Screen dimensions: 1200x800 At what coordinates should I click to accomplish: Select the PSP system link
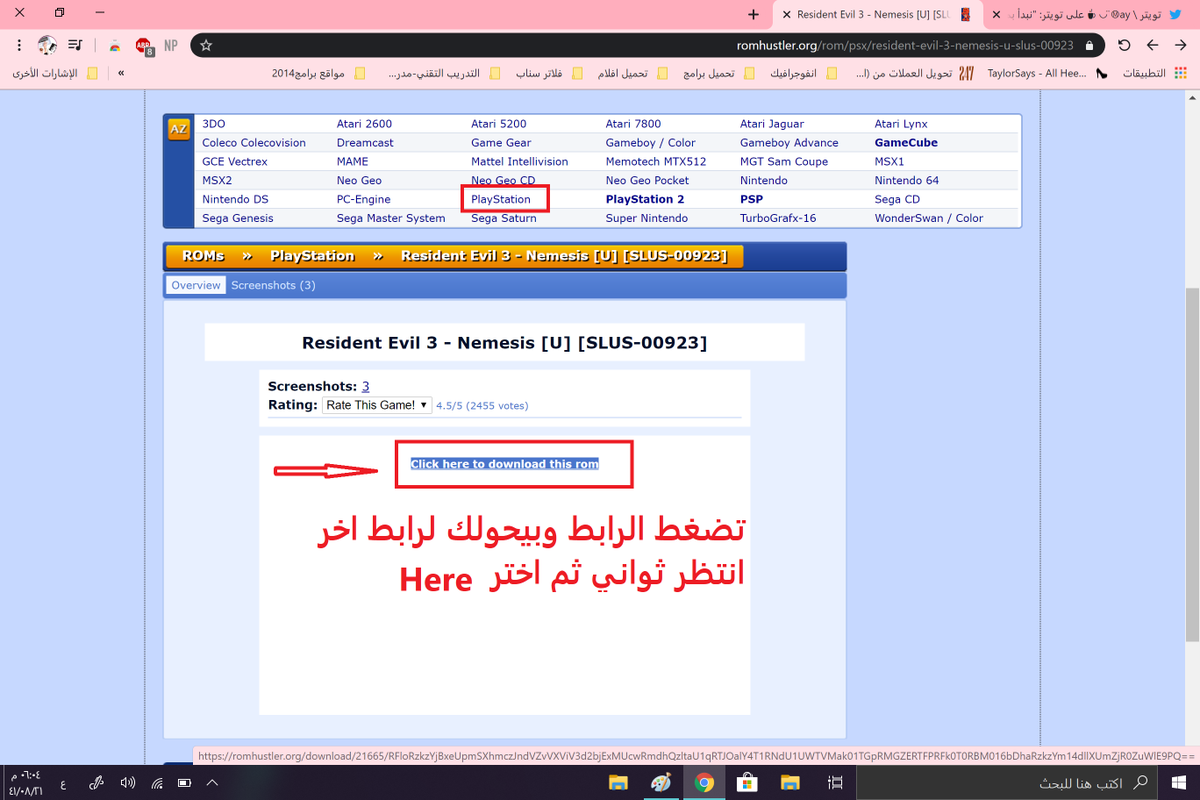click(x=751, y=199)
